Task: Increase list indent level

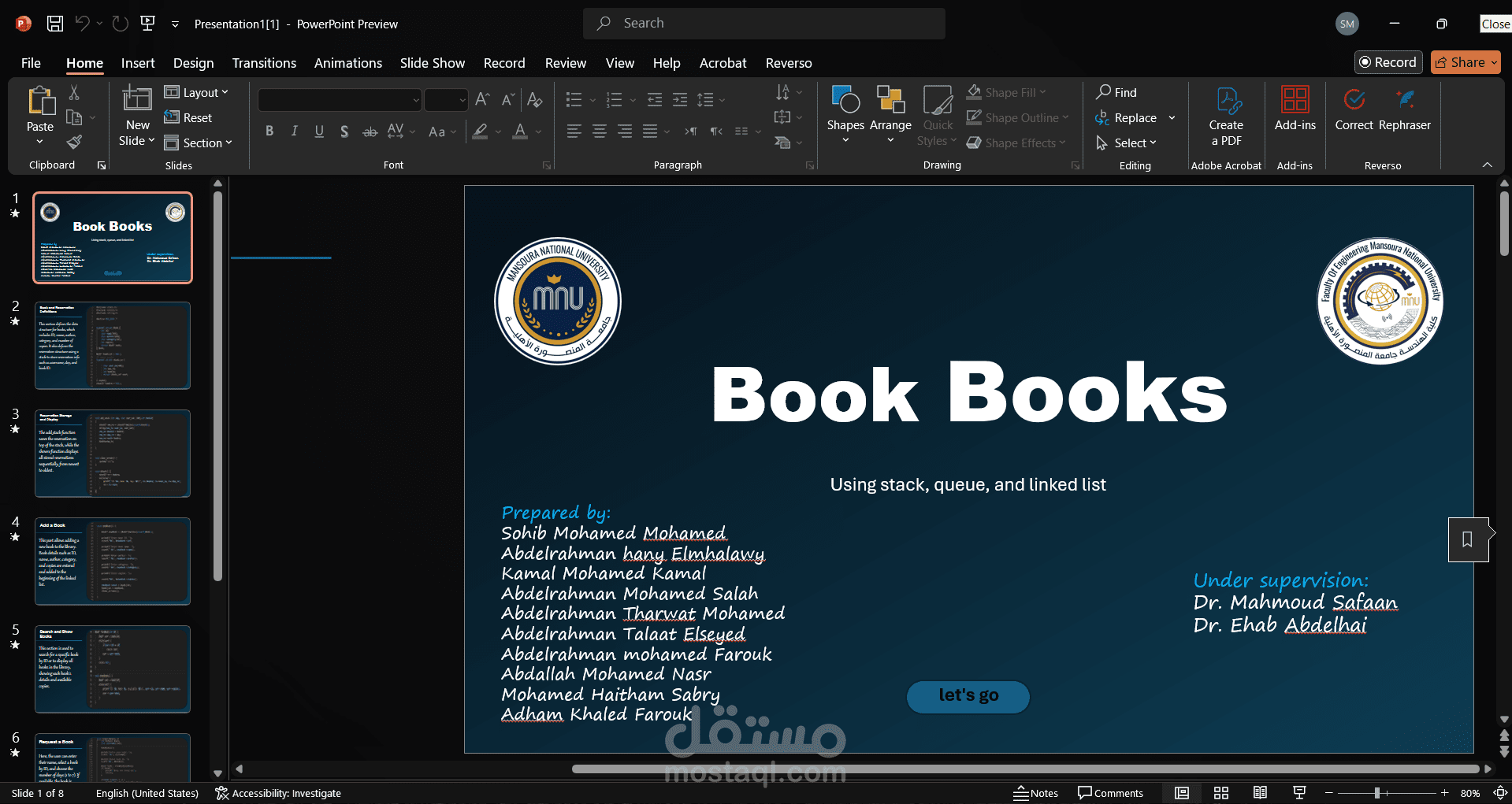Action: 680,99
